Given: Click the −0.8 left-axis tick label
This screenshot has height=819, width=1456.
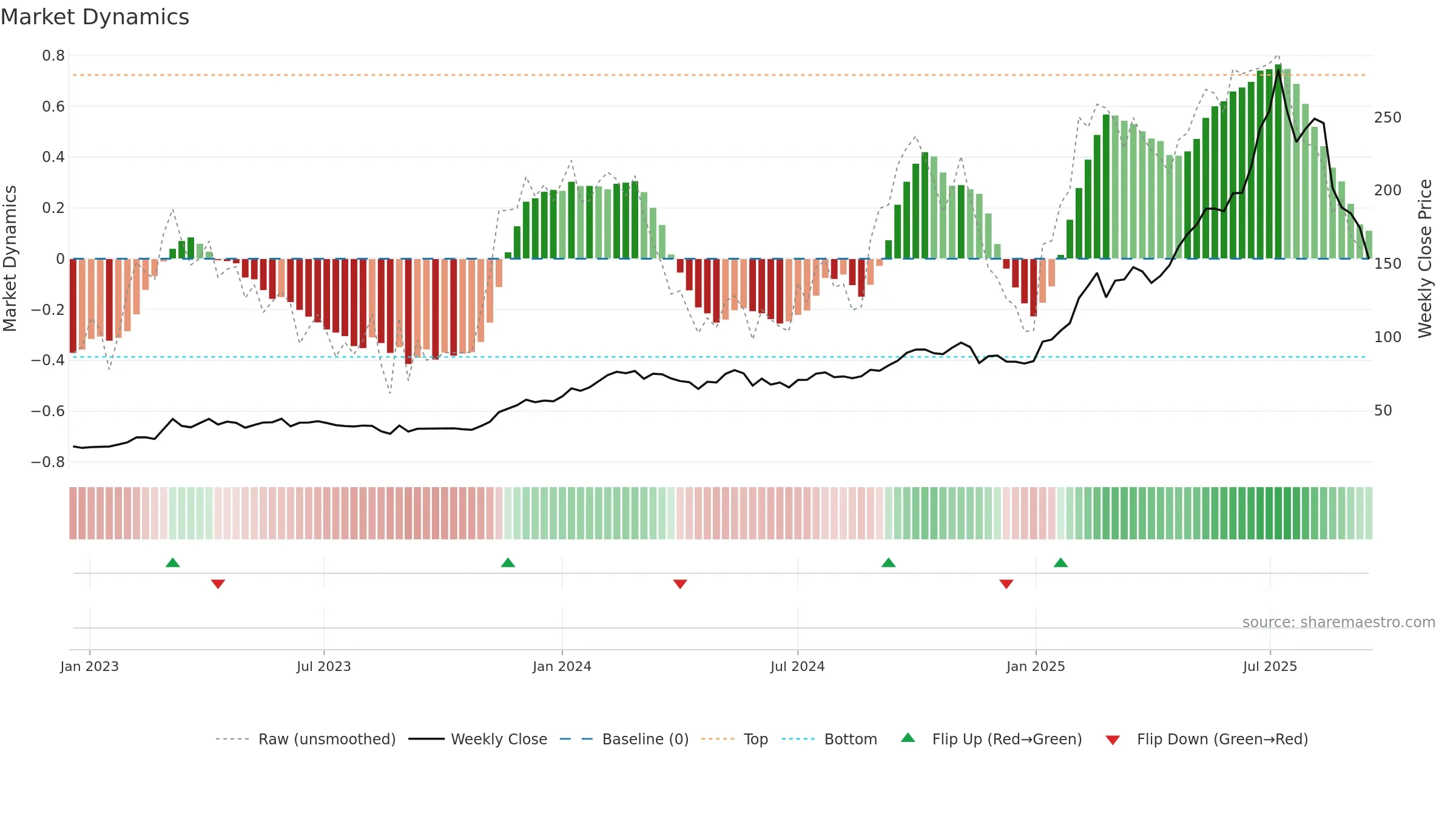Looking at the screenshot, I should click(x=48, y=462).
